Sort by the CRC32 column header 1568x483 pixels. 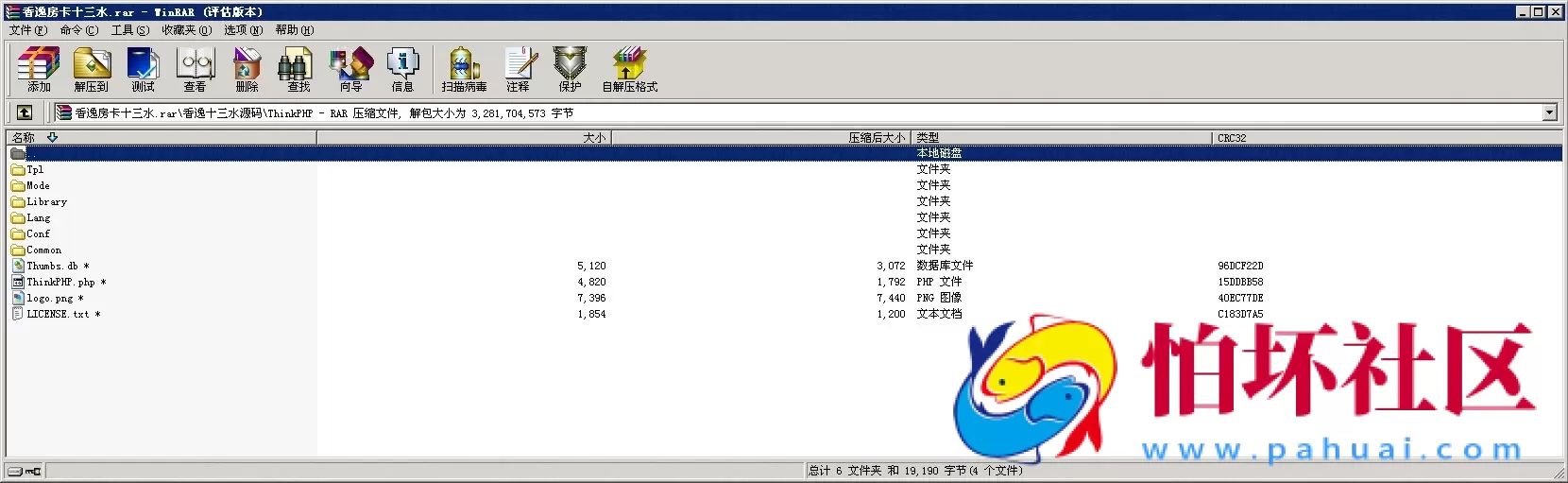tap(1387, 138)
